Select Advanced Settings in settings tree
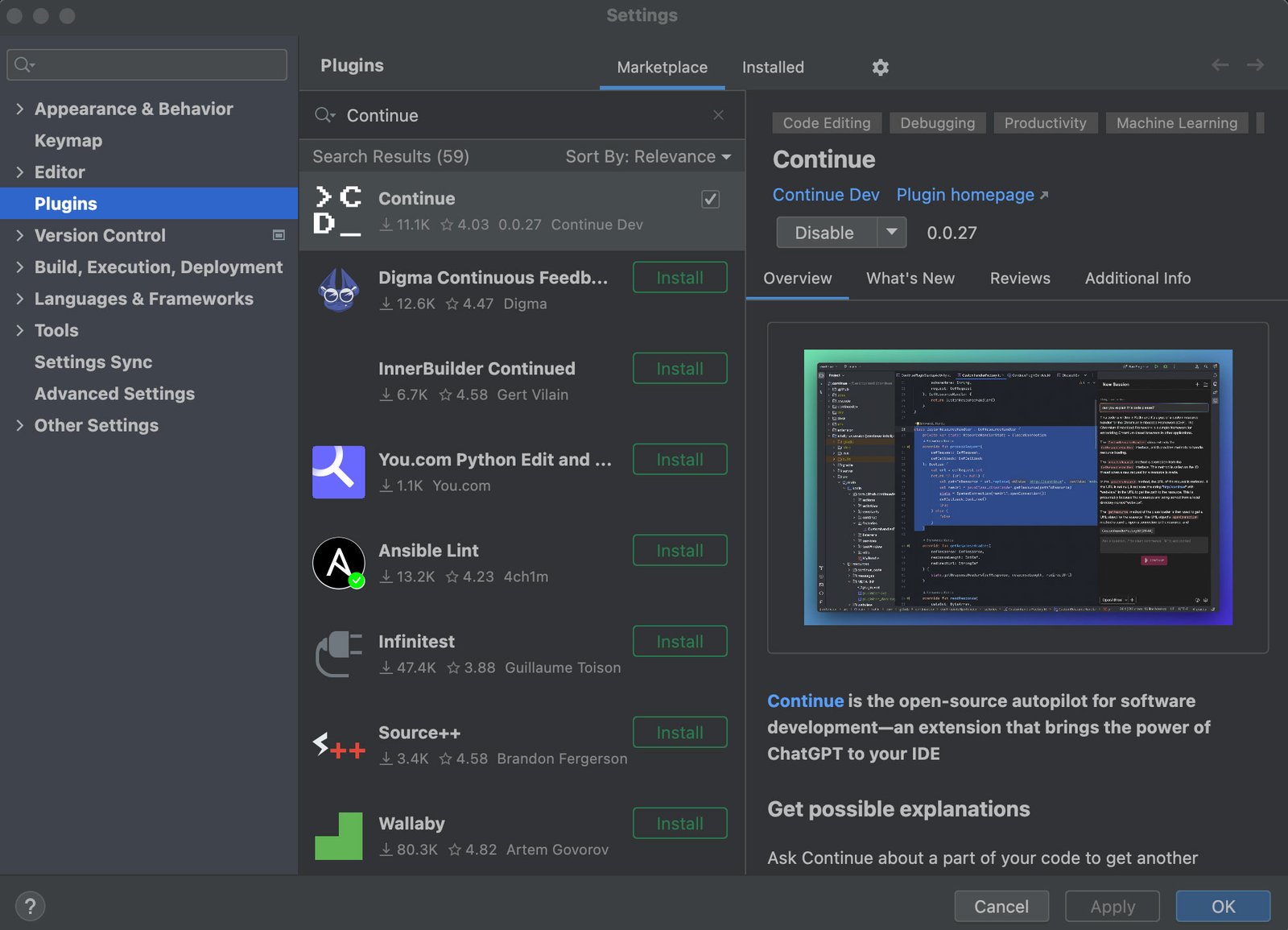Viewport: 1288px width, 930px height. coord(114,394)
